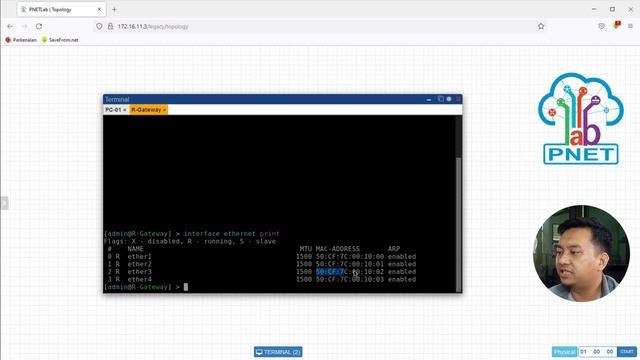Screen dimensions: 640x360
Task: Open the SaveFrom.net bookmark
Action: click(60, 40)
